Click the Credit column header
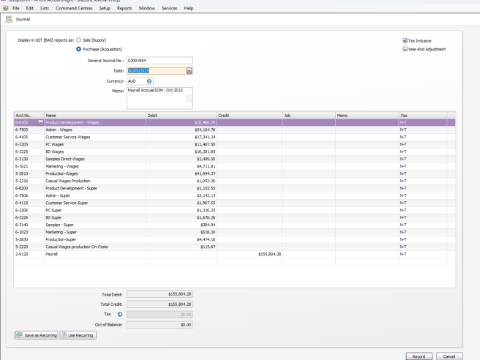This screenshot has height=360, width=480. coord(249,115)
